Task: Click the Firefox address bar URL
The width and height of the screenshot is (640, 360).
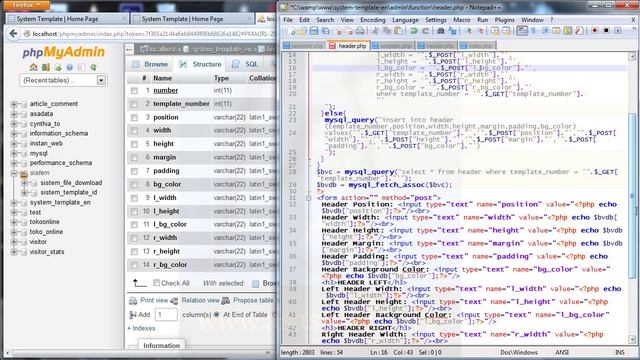Action: point(154,34)
